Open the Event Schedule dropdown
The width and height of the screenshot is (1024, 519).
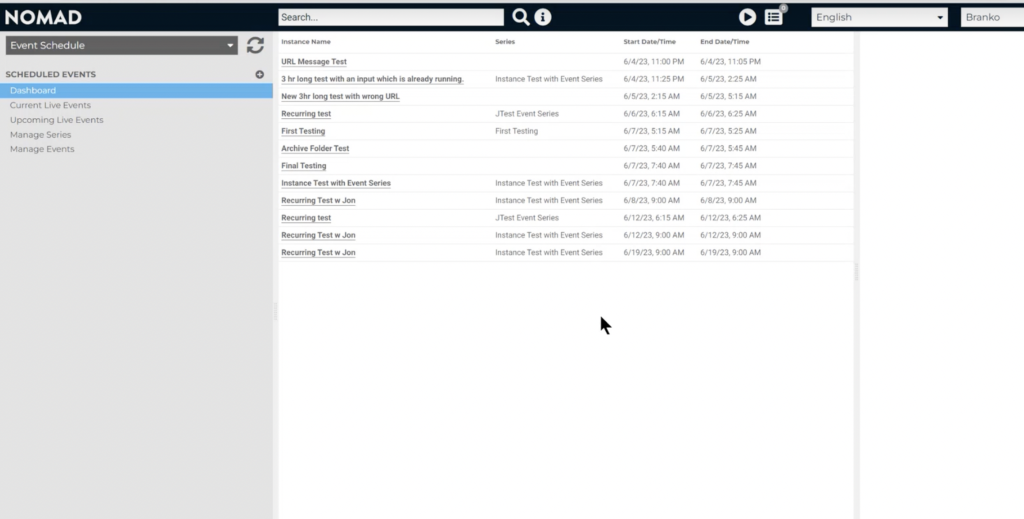[121, 45]
